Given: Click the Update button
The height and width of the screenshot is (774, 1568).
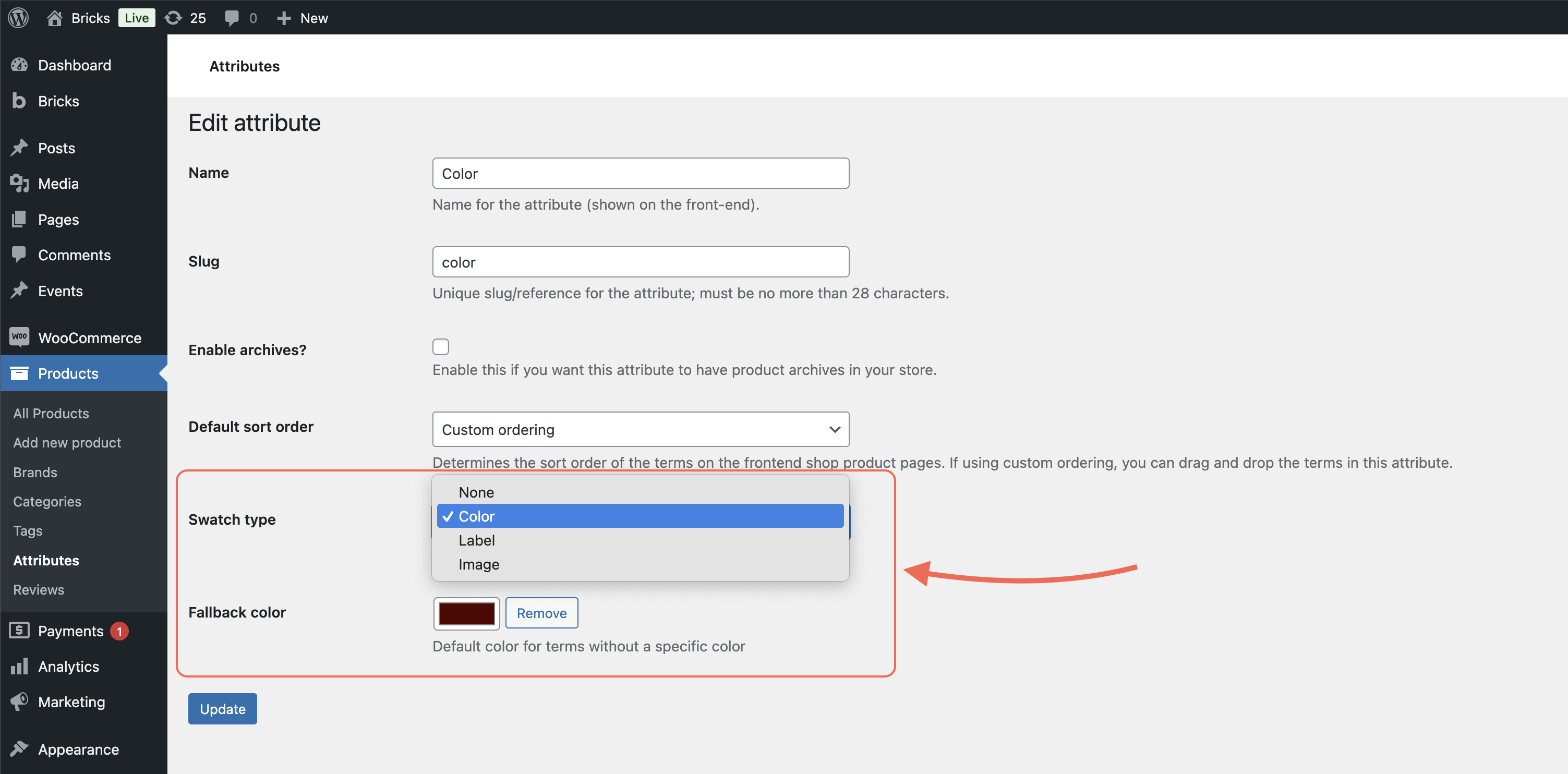Looking at the screenshot, I should pyautogui.click(x=222, y=709).
